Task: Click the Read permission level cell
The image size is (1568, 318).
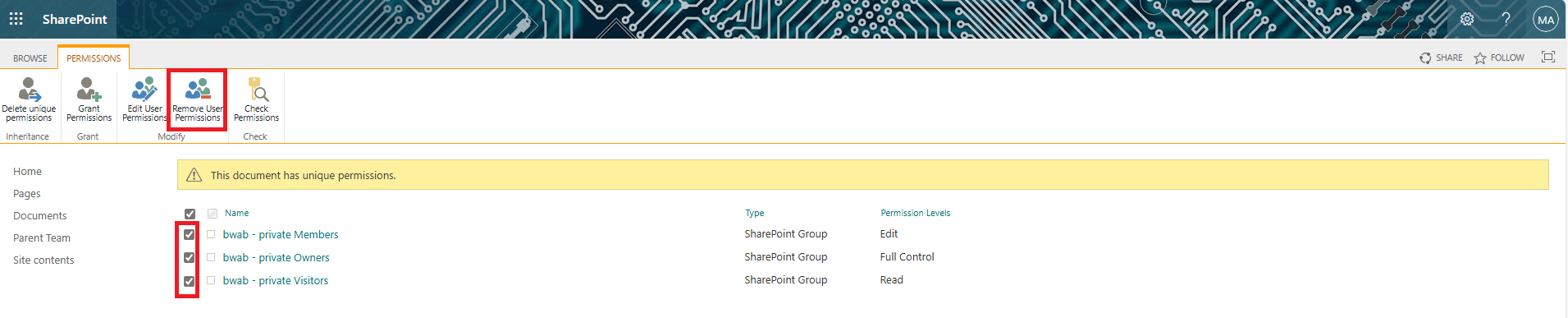Action: pyautogui.click(x=892, y=279)
